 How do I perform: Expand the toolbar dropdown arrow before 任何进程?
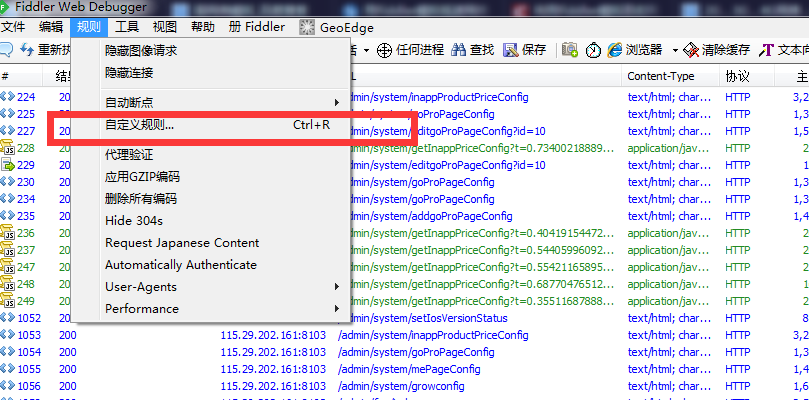coord(366,51)
